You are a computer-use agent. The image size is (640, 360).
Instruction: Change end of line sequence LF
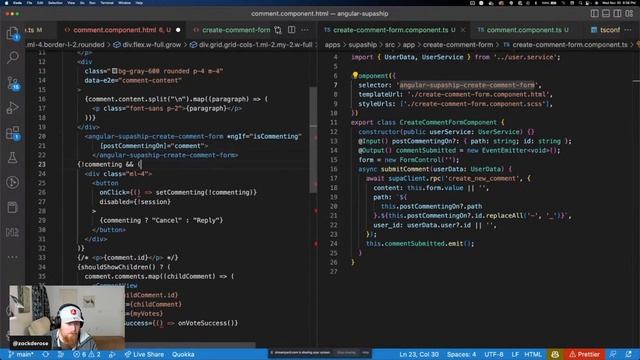515,354
